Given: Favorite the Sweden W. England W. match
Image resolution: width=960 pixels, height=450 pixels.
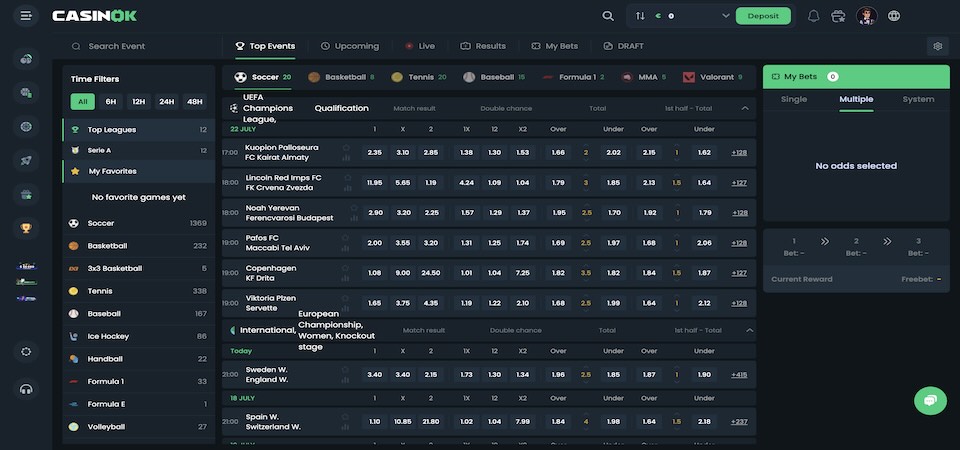Looking at the screenshot, I should tap(345, 370).
